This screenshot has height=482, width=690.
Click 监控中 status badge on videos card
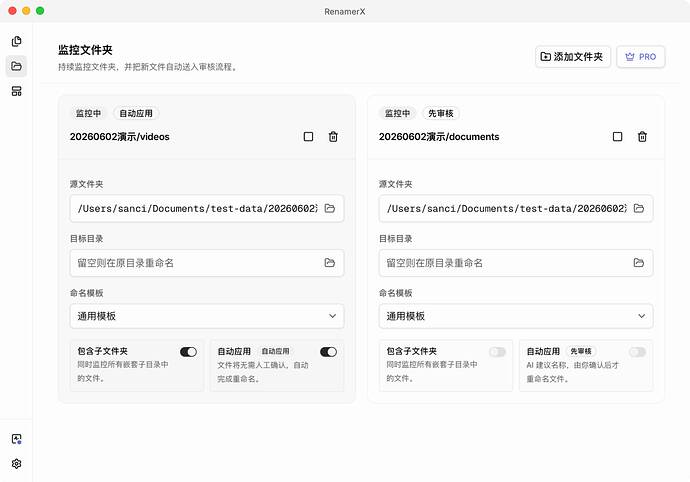pyautogui.click(x=88, y=113)
